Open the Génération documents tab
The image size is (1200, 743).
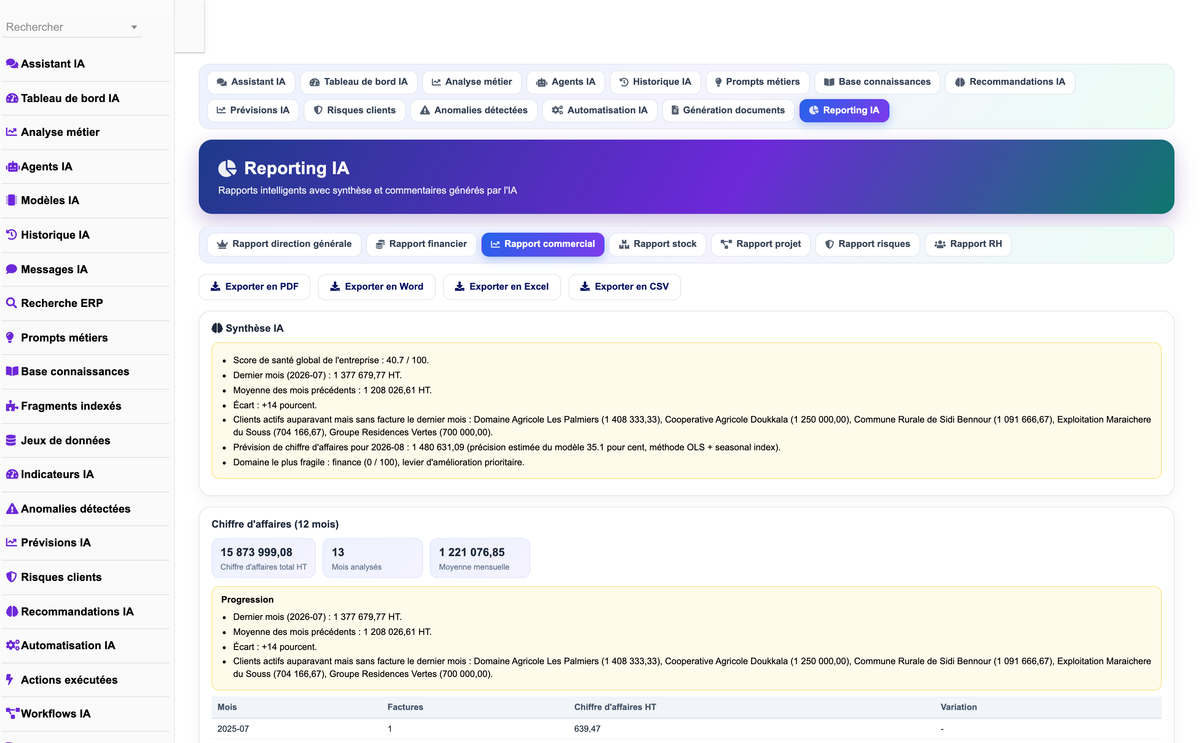(728, 110)
